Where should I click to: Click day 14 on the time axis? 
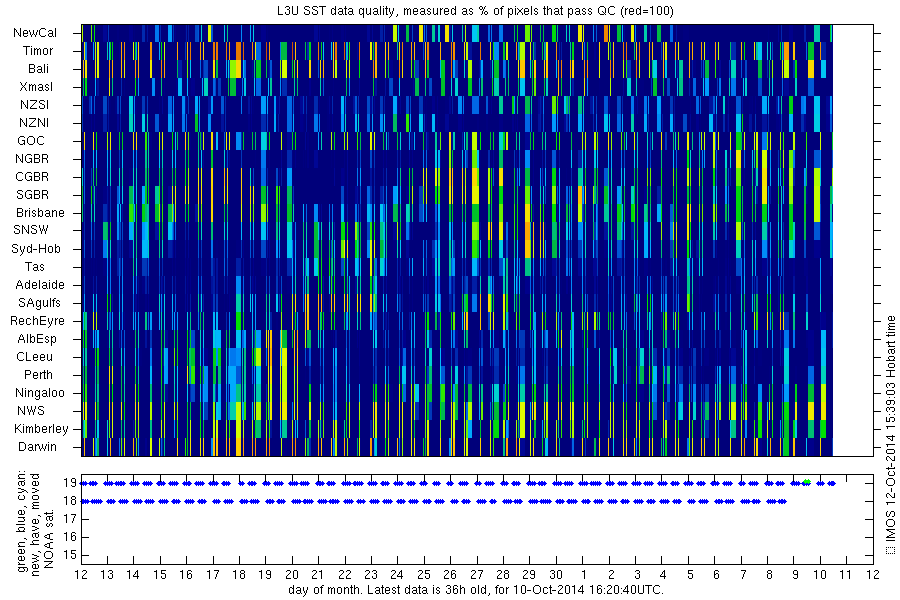click(x=133, y=575)
